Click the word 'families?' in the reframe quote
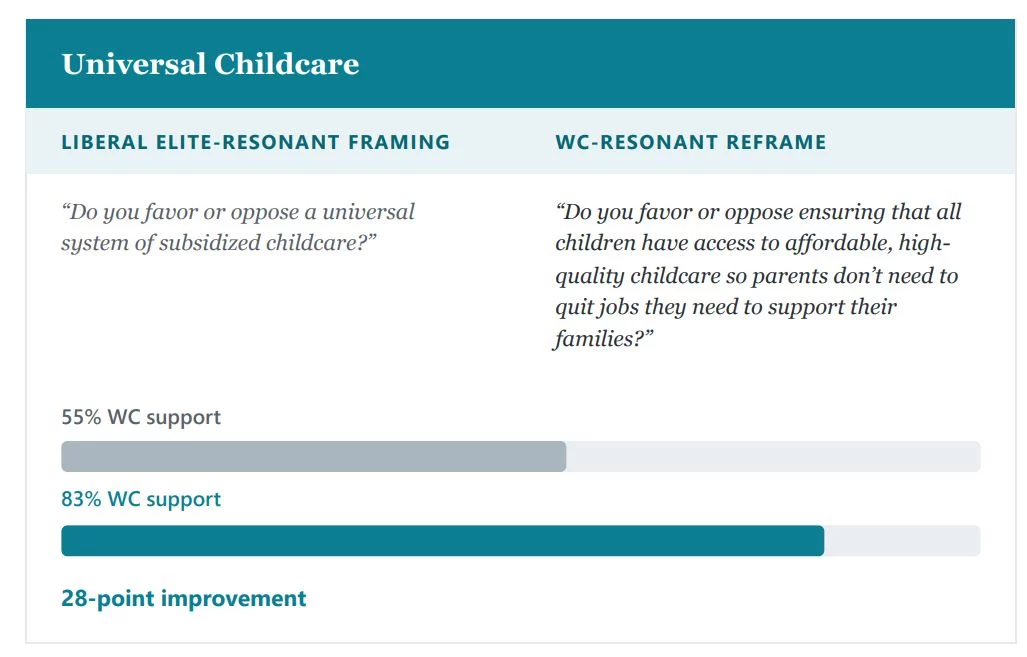1027x657 pixels. tap(604, 339)
